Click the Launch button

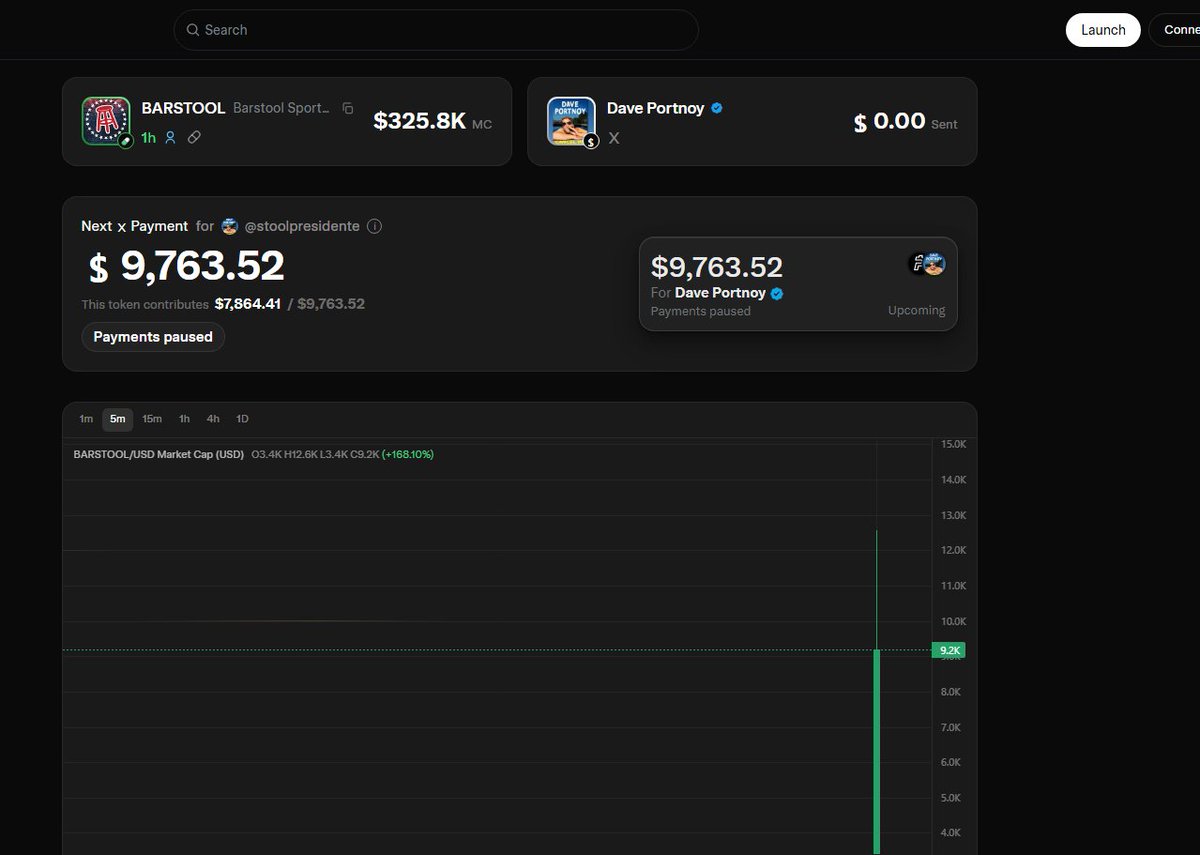click(x=1103, y=30)
